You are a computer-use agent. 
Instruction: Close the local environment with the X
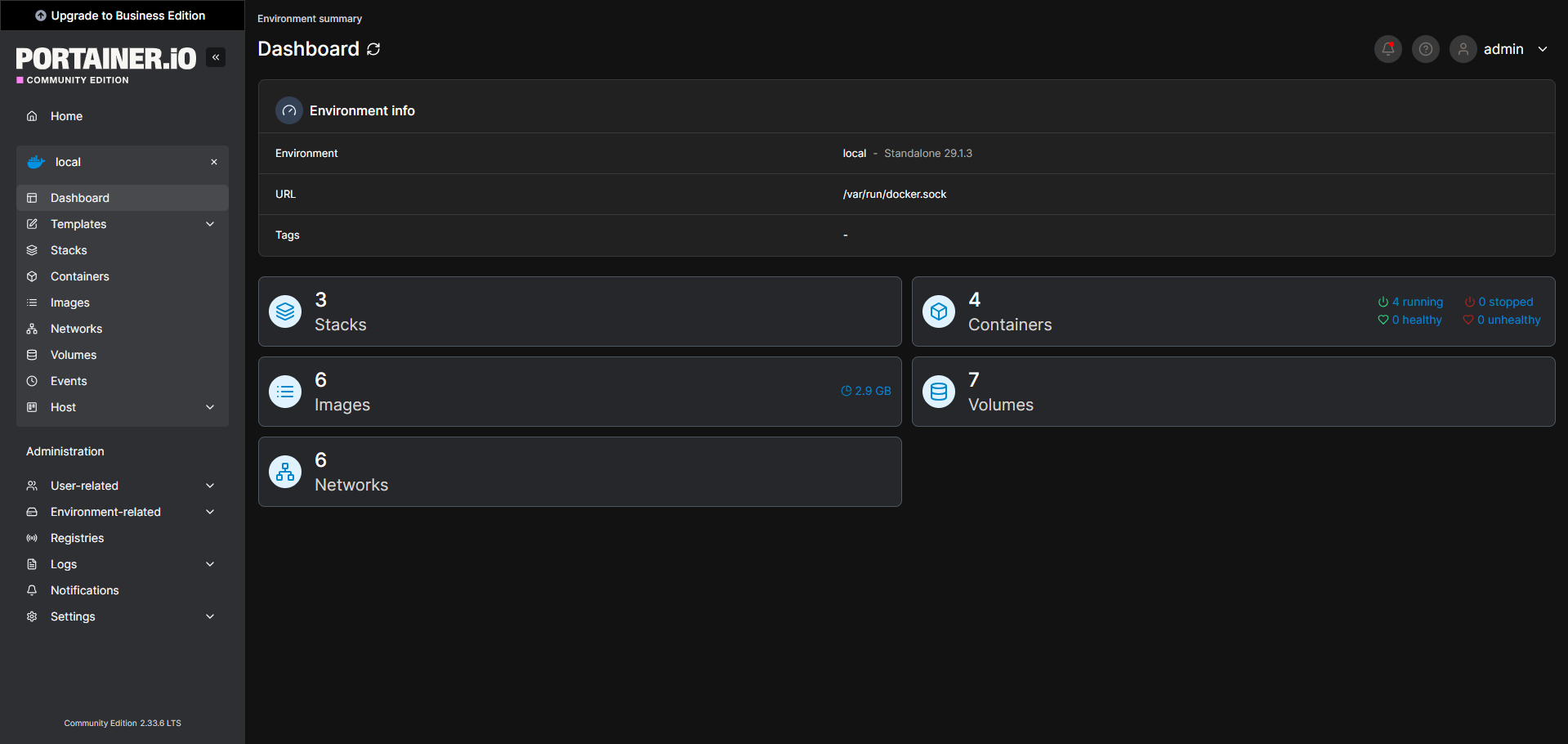[x=214, y=162]
